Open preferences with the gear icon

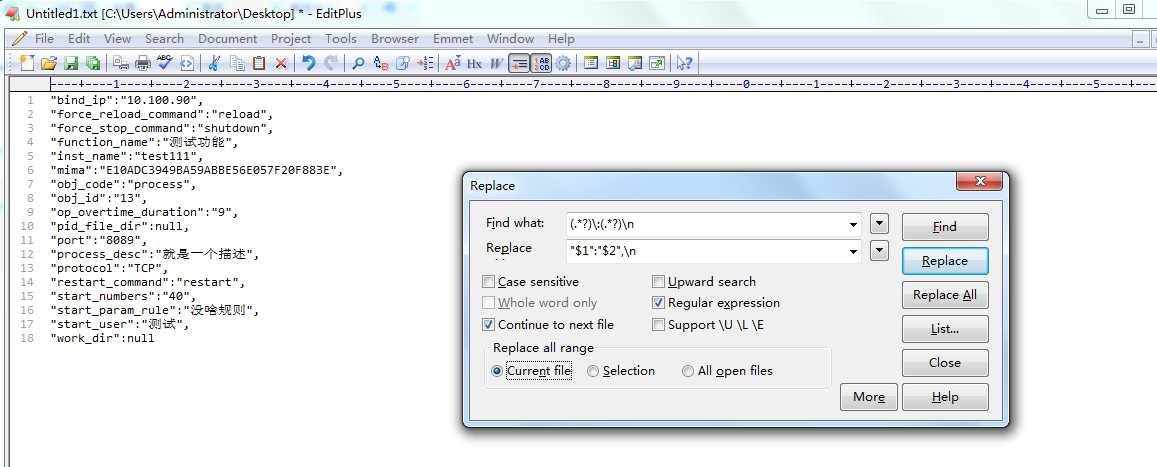point(563,63)
